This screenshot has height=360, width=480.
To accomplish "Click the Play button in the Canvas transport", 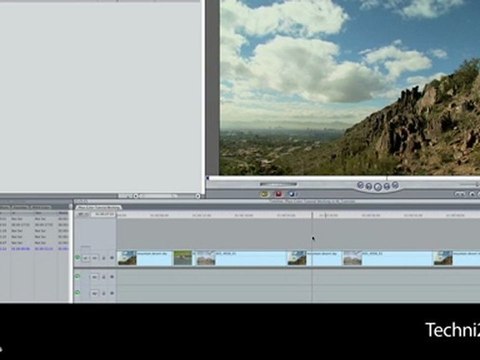I will tap(378, 187).
